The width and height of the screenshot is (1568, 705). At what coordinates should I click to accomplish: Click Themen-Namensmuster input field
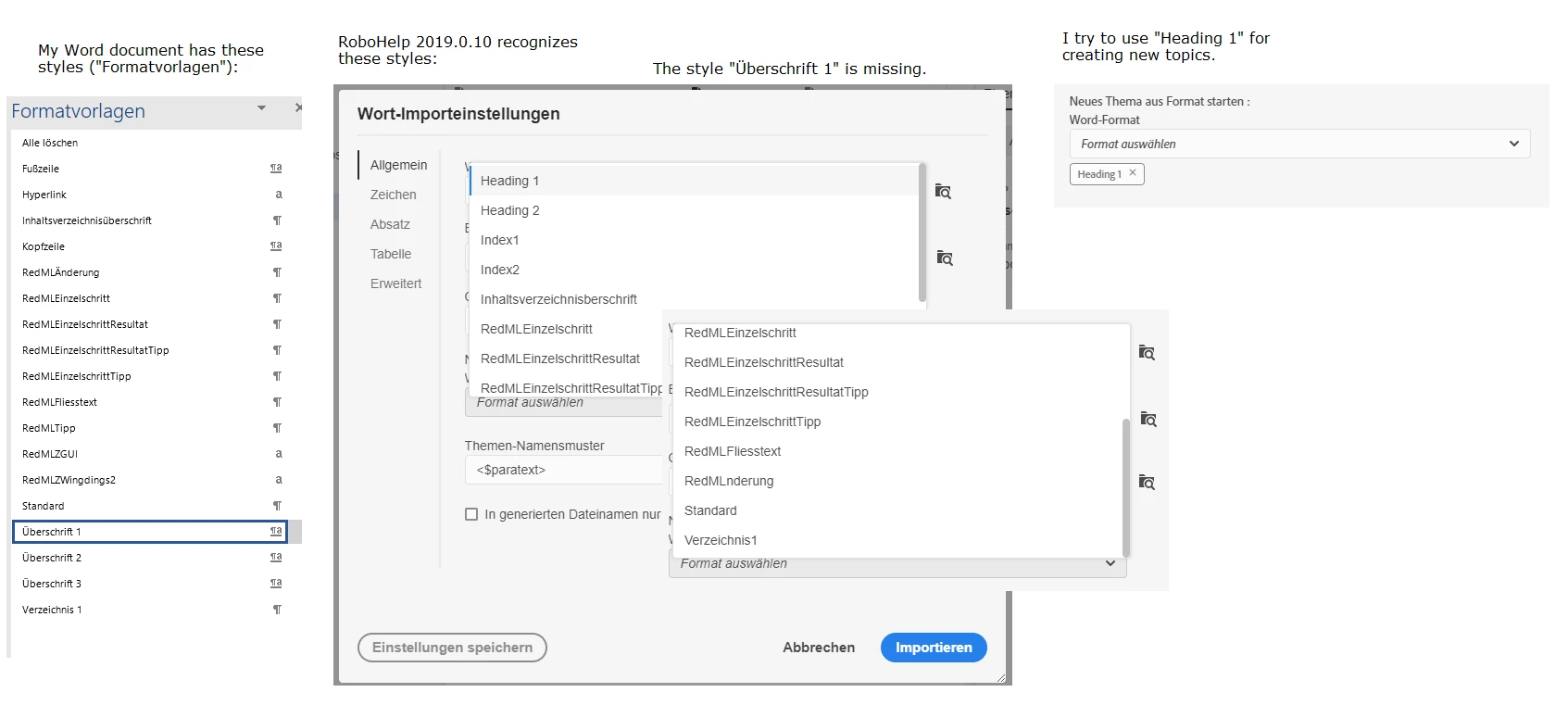click(x=563, y=470)
